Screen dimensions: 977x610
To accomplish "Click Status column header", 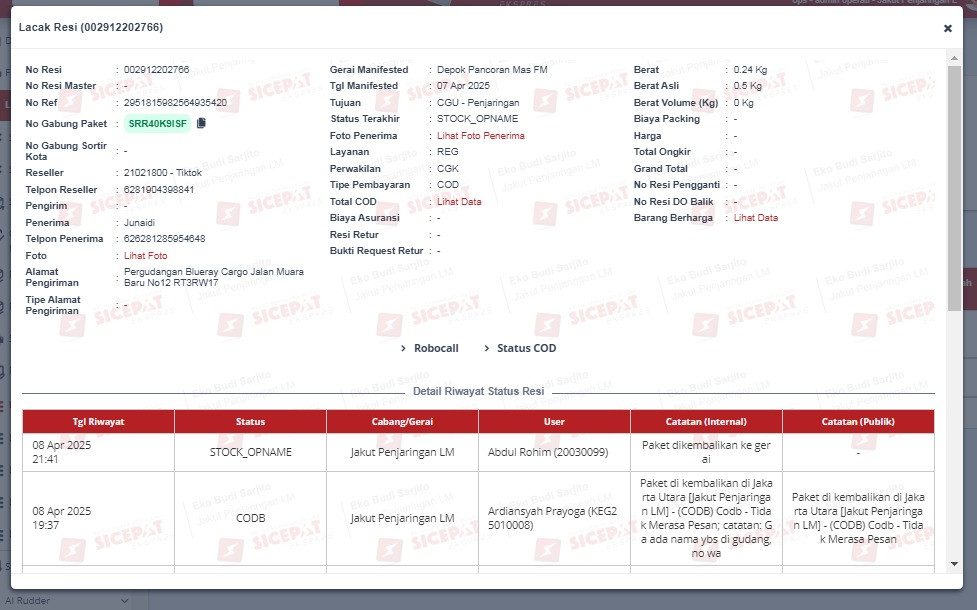I will point(250,422).
